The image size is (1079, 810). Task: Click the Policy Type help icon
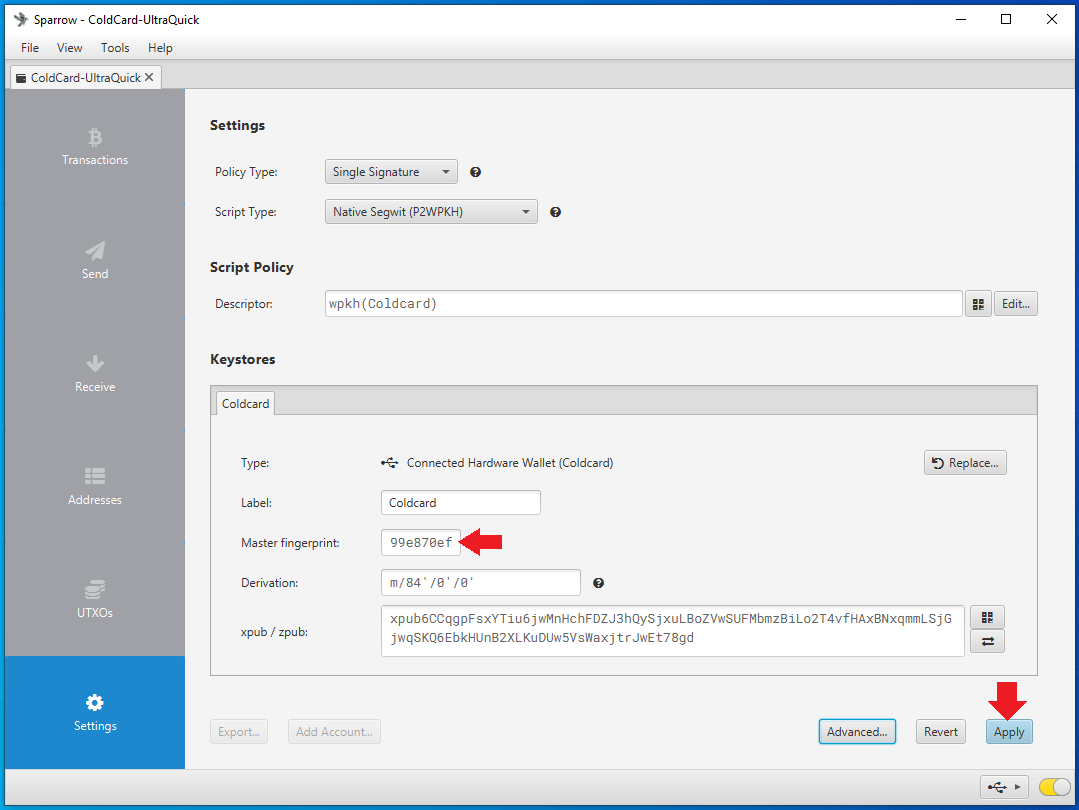click(x=475, y=172)
